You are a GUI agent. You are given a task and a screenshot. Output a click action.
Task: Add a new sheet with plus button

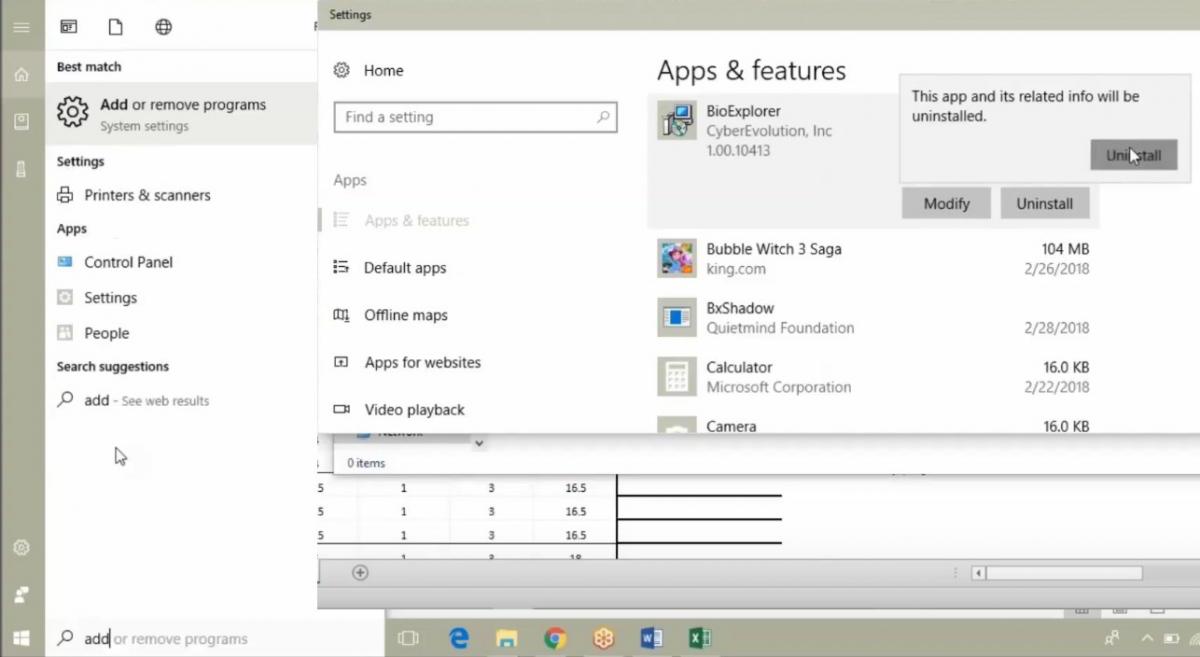click(360, 572)
